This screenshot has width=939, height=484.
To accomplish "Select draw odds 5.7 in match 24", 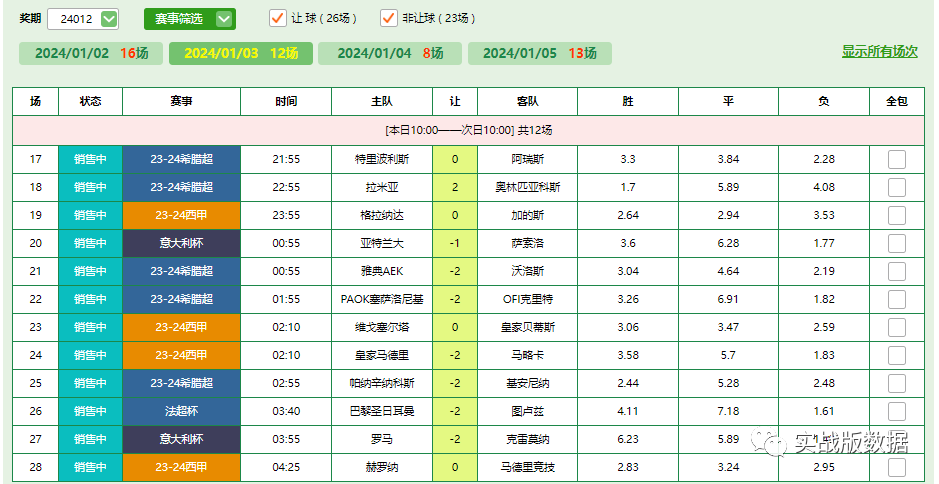I will pyautogui.click(x=728, y=355).
